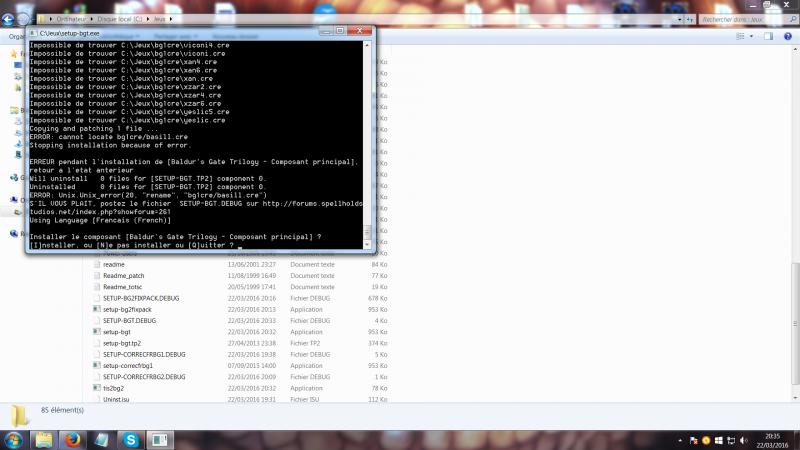This screenshot has height=450, width=800.
Task: Refresh the Explorer address bar
Action: click(690, 19)
